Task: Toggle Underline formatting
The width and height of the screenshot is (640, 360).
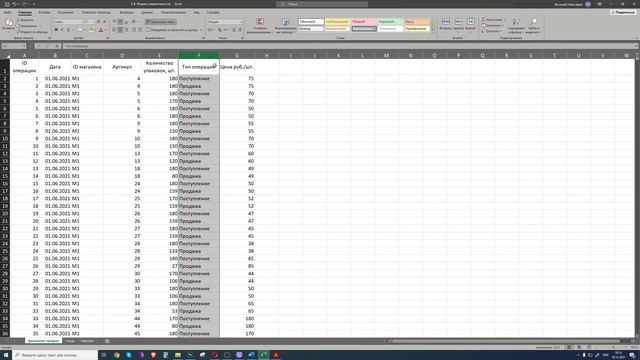Action: pyautogui.click(x=68, y=30)
